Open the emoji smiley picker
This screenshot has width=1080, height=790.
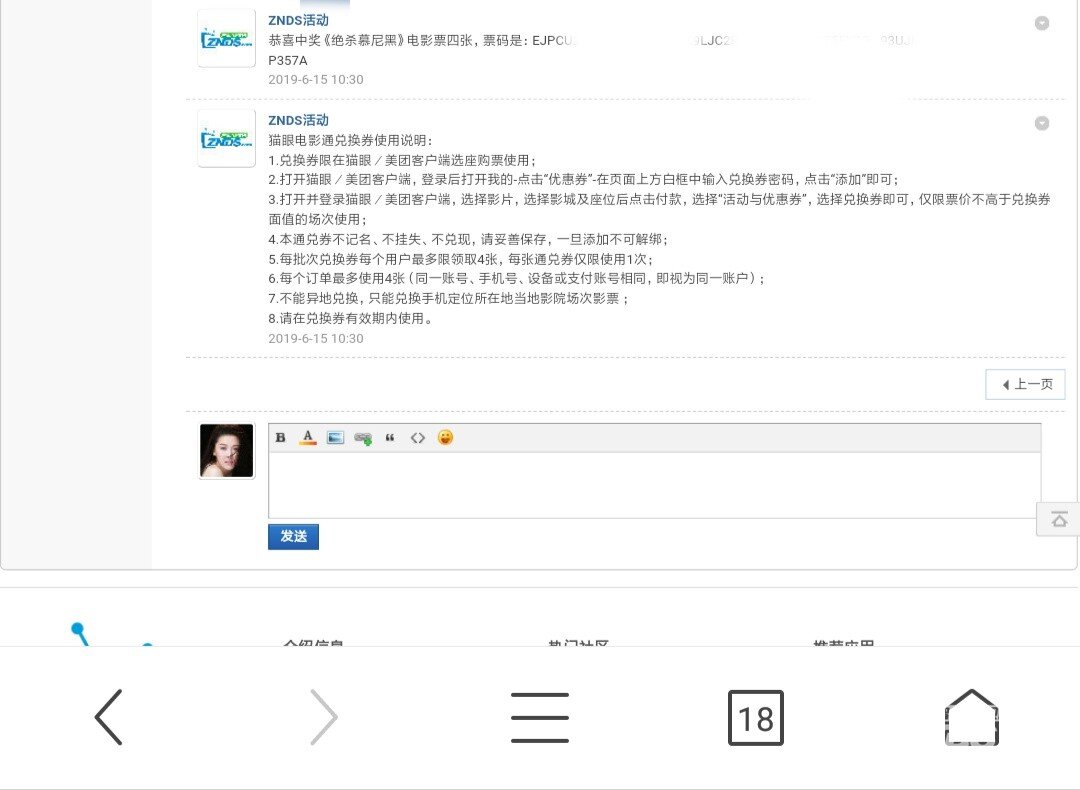(446, 437)
